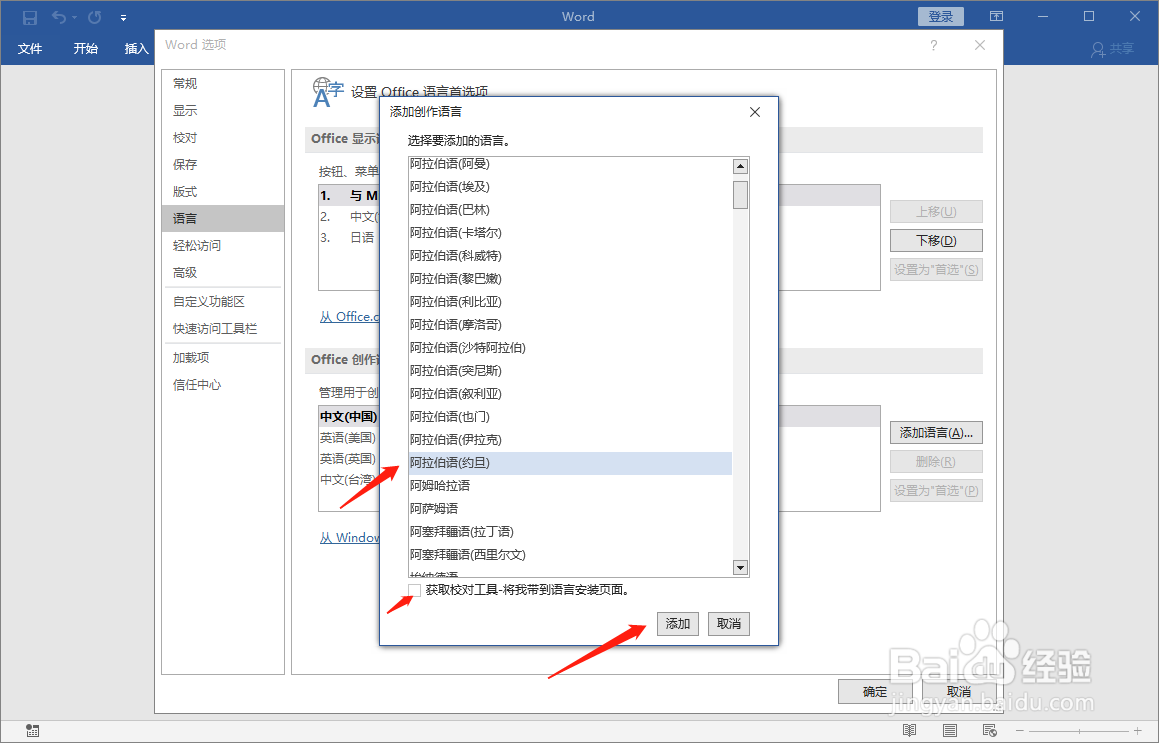Select 信任中心 in the options sidebar
The image size is (1159, 743).
tap(222, 384)
